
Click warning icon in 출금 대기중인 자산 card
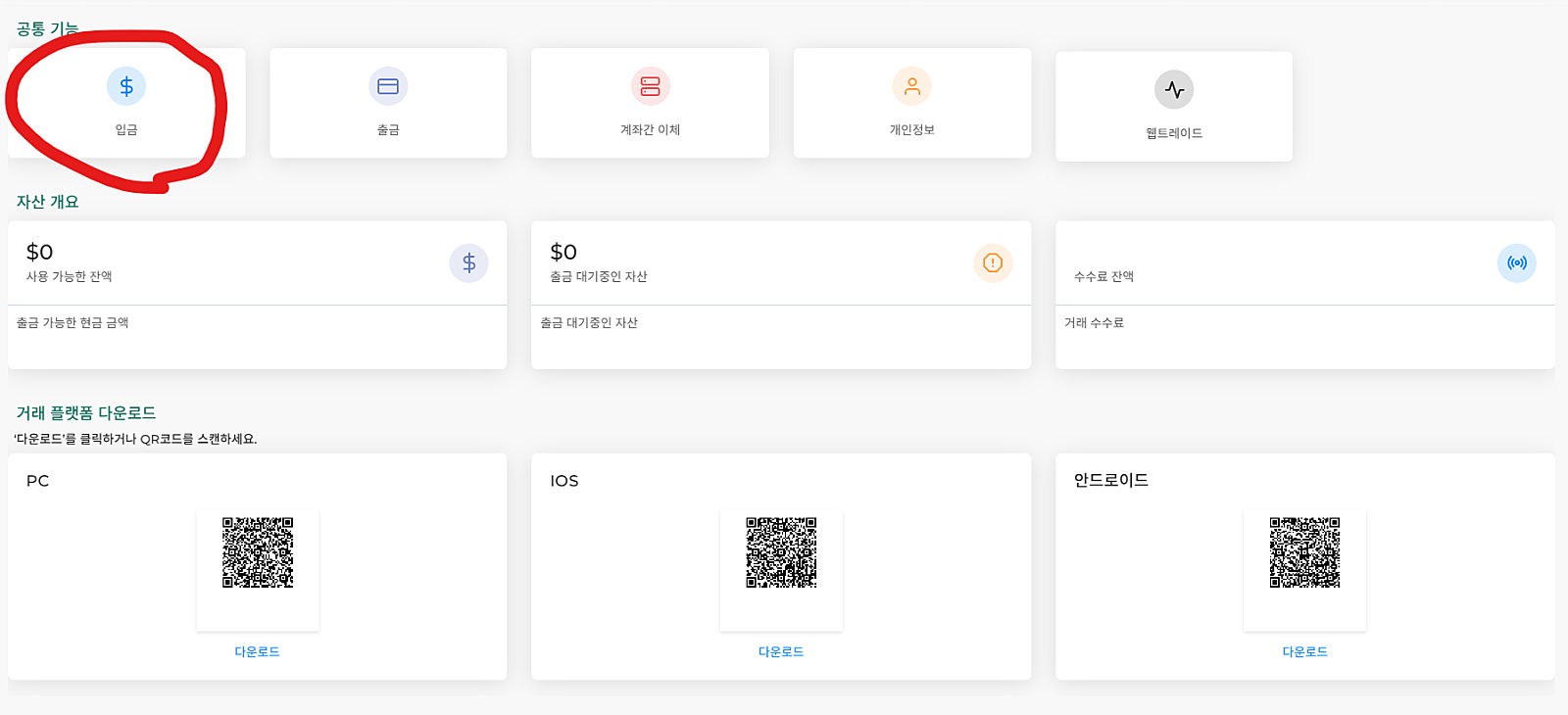993,262
